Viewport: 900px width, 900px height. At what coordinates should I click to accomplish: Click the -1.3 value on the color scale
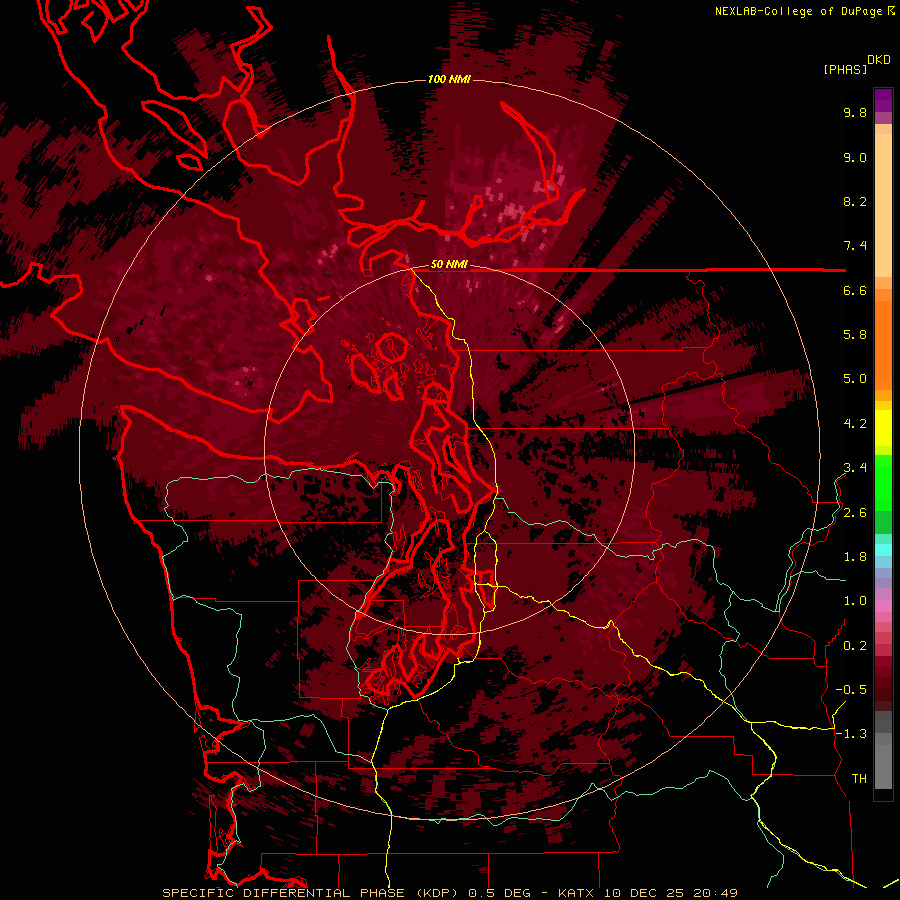851,734
